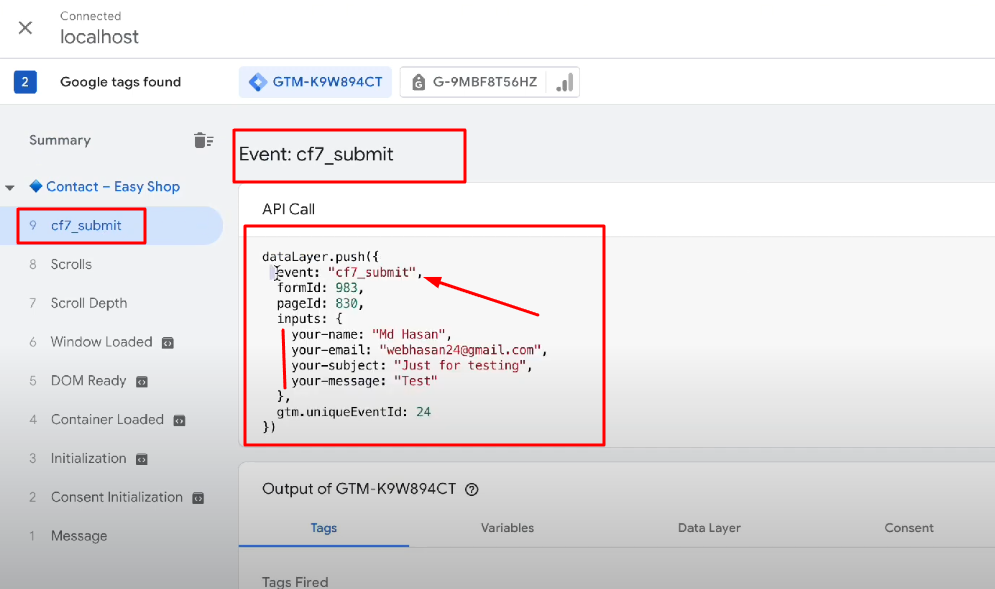Screen dimensions: 995x589
Task: Open the Tags tab
Action: click(324, 527)
